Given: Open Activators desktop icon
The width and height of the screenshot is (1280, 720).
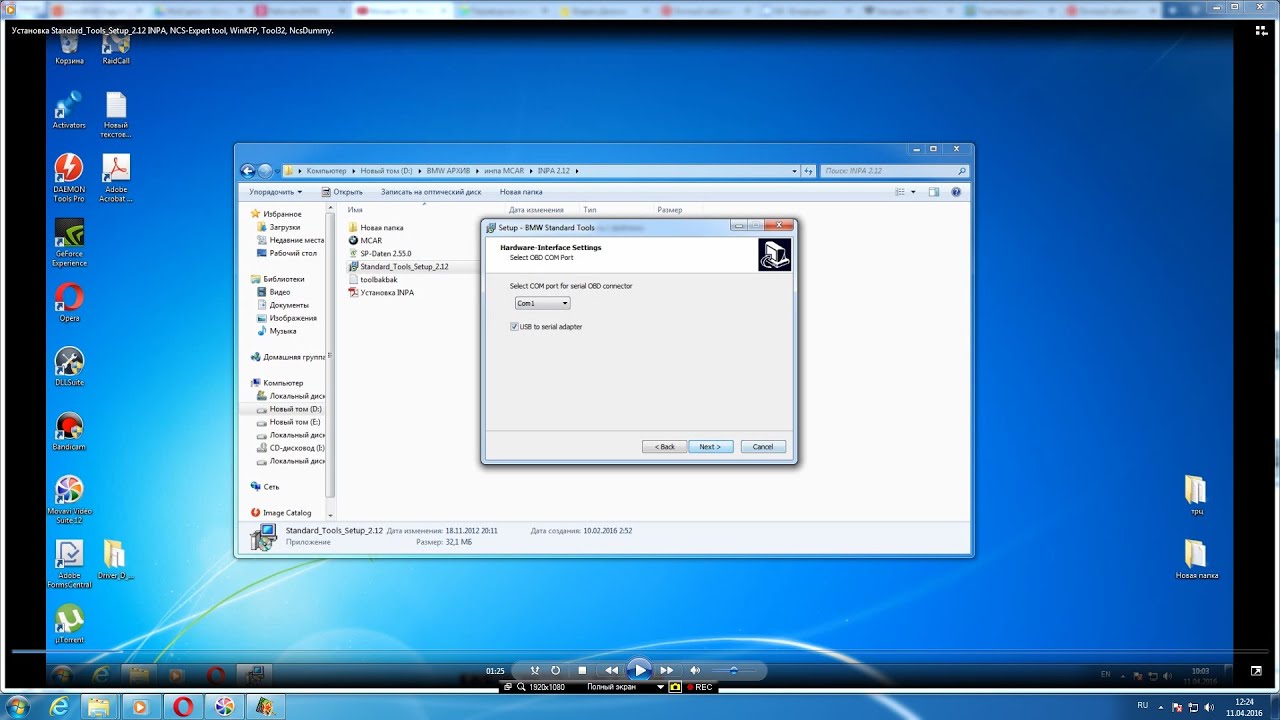Looking at the screenshot, I should coord(69,110).
